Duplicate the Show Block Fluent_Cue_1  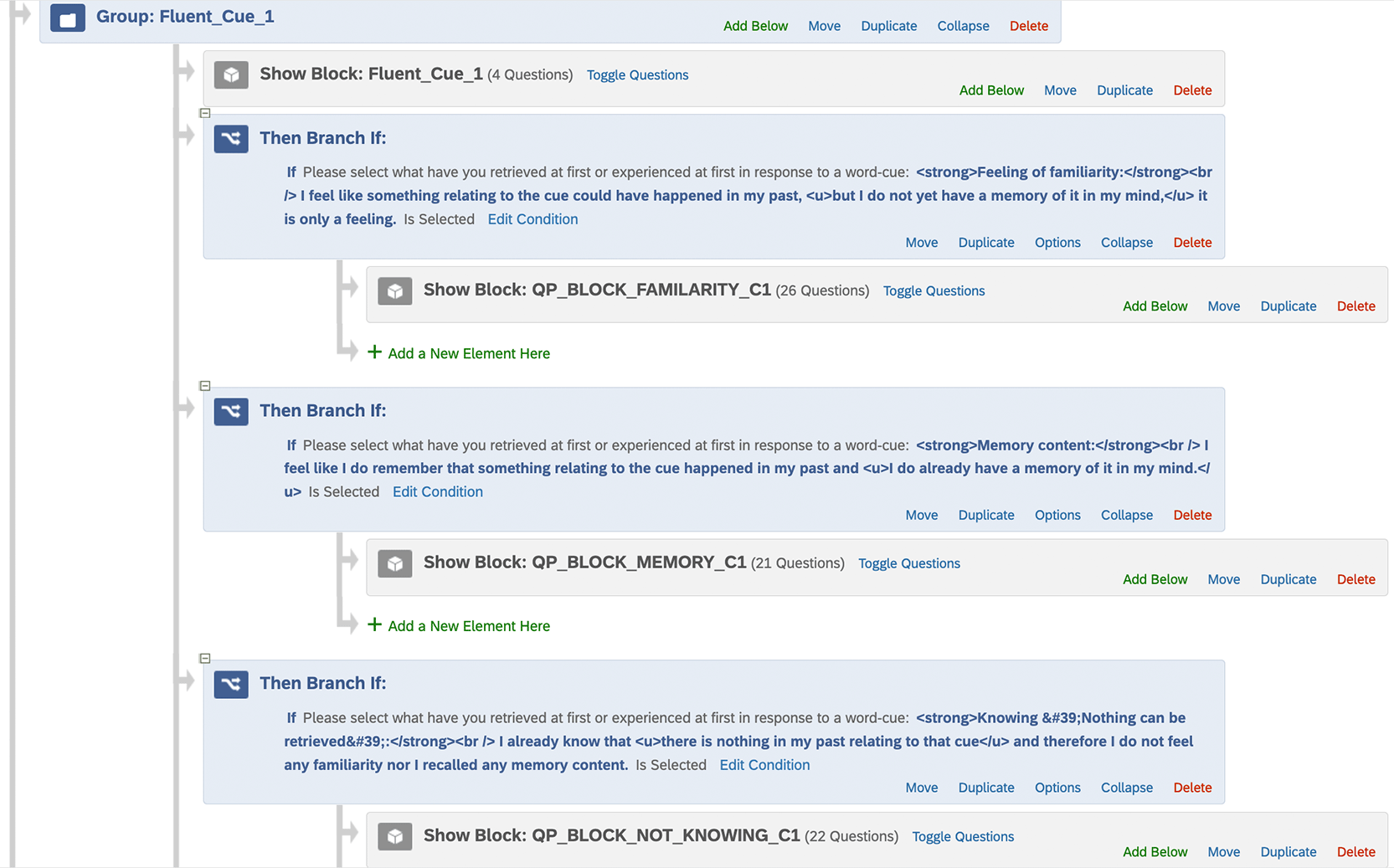tap(1124, 90)
